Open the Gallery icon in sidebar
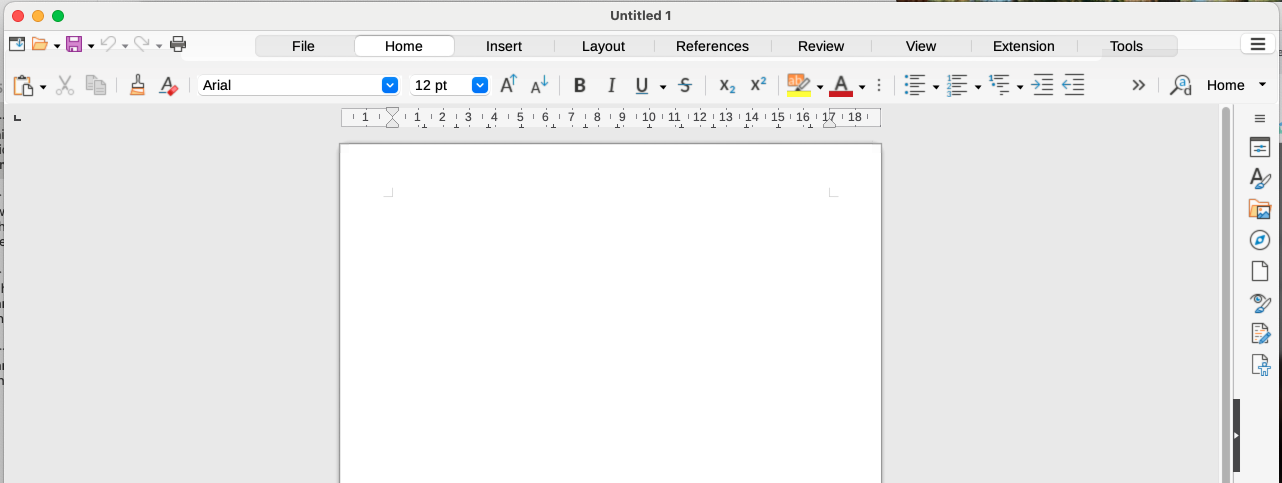Viewport: 1282px width, 483px height. point(1260,209)
